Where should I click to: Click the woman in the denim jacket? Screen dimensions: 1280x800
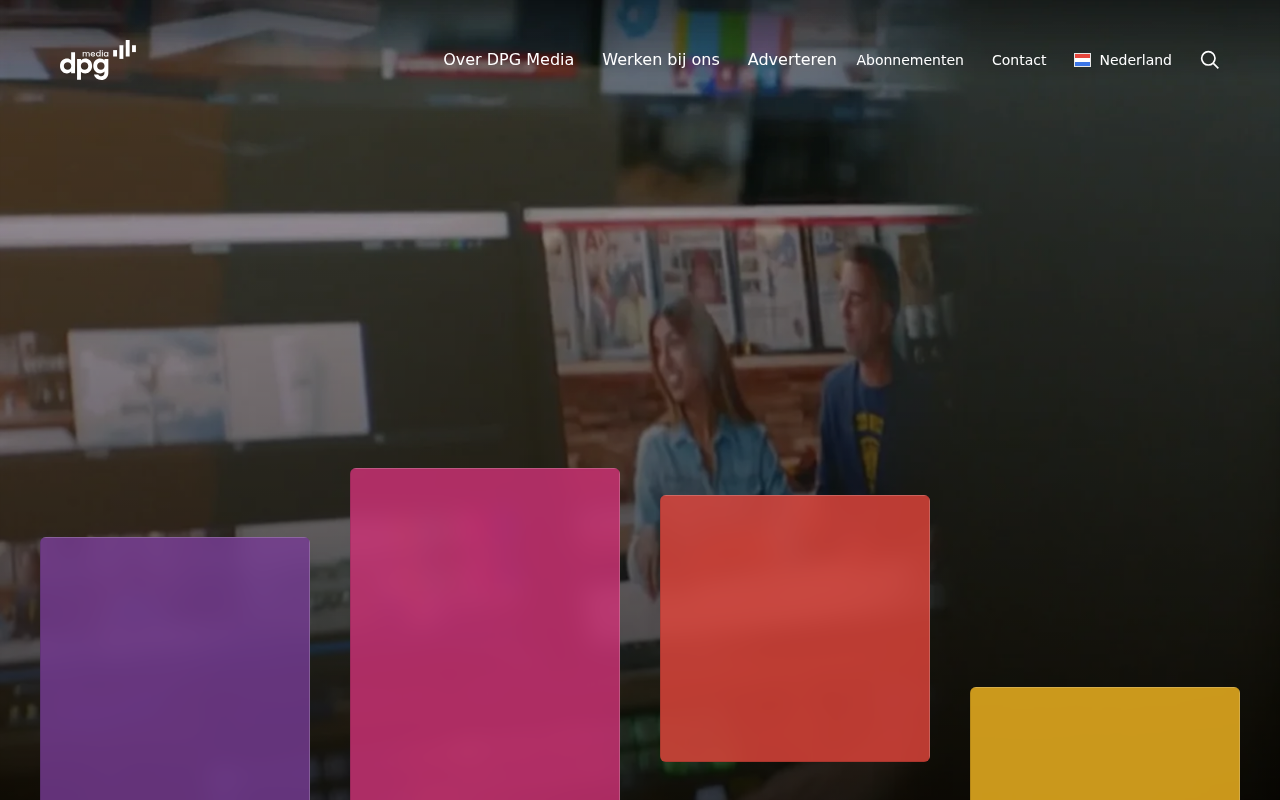(x=705, y=400)
